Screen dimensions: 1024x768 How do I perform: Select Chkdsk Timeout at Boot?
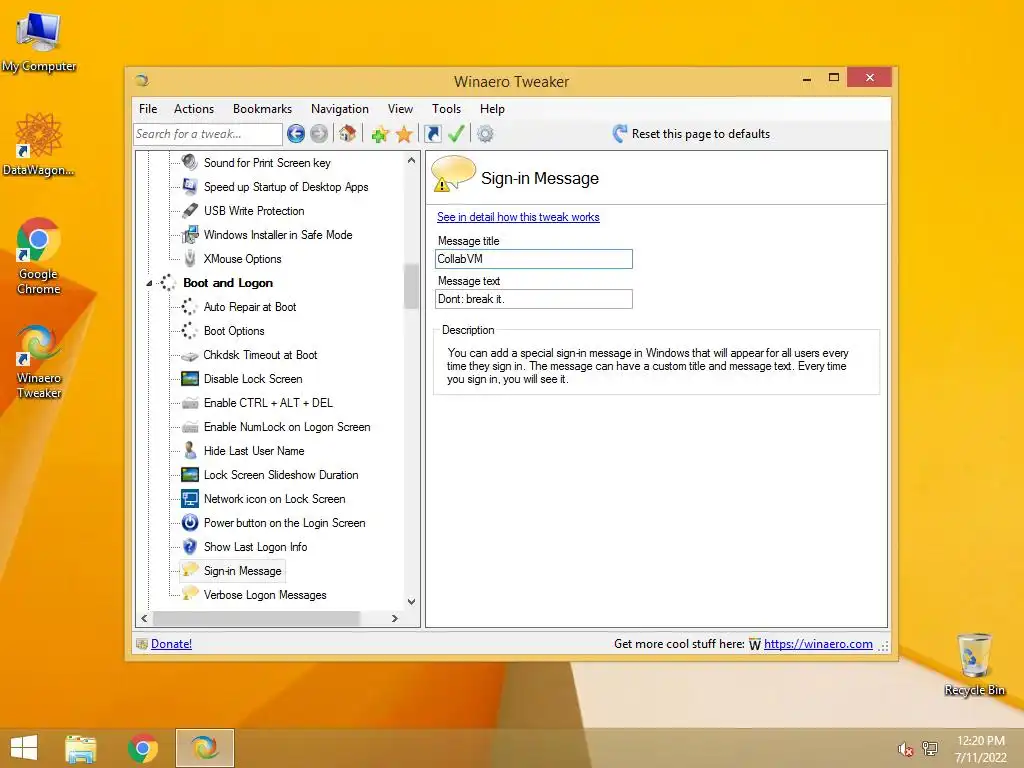261,355
